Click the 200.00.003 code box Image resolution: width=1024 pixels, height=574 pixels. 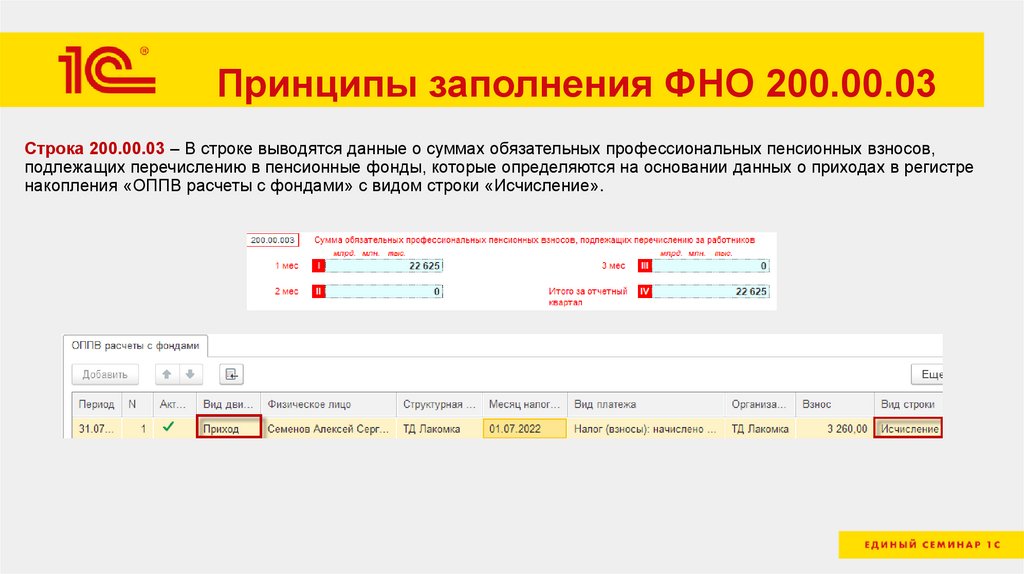(x=272, y=240)
